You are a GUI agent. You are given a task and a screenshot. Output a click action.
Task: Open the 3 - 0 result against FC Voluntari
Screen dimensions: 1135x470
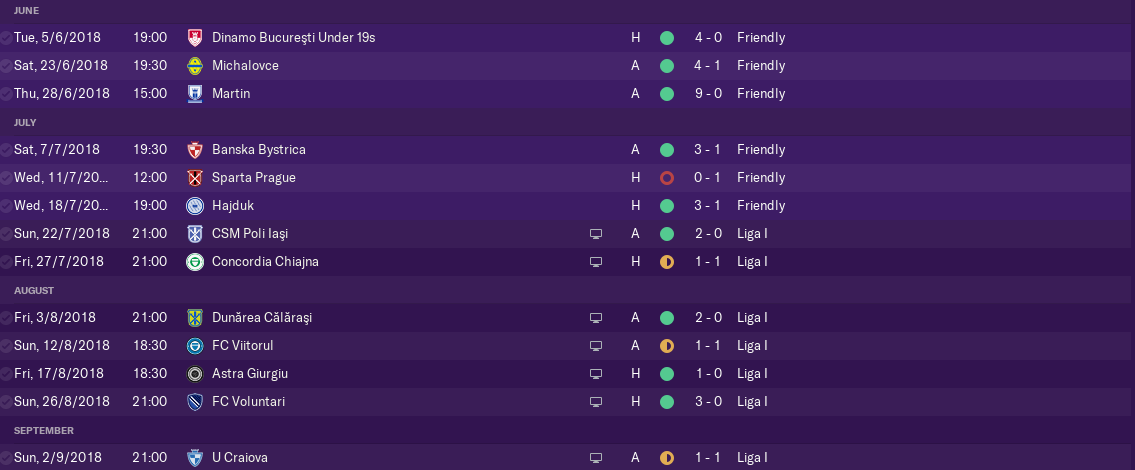tap(709, 401)
